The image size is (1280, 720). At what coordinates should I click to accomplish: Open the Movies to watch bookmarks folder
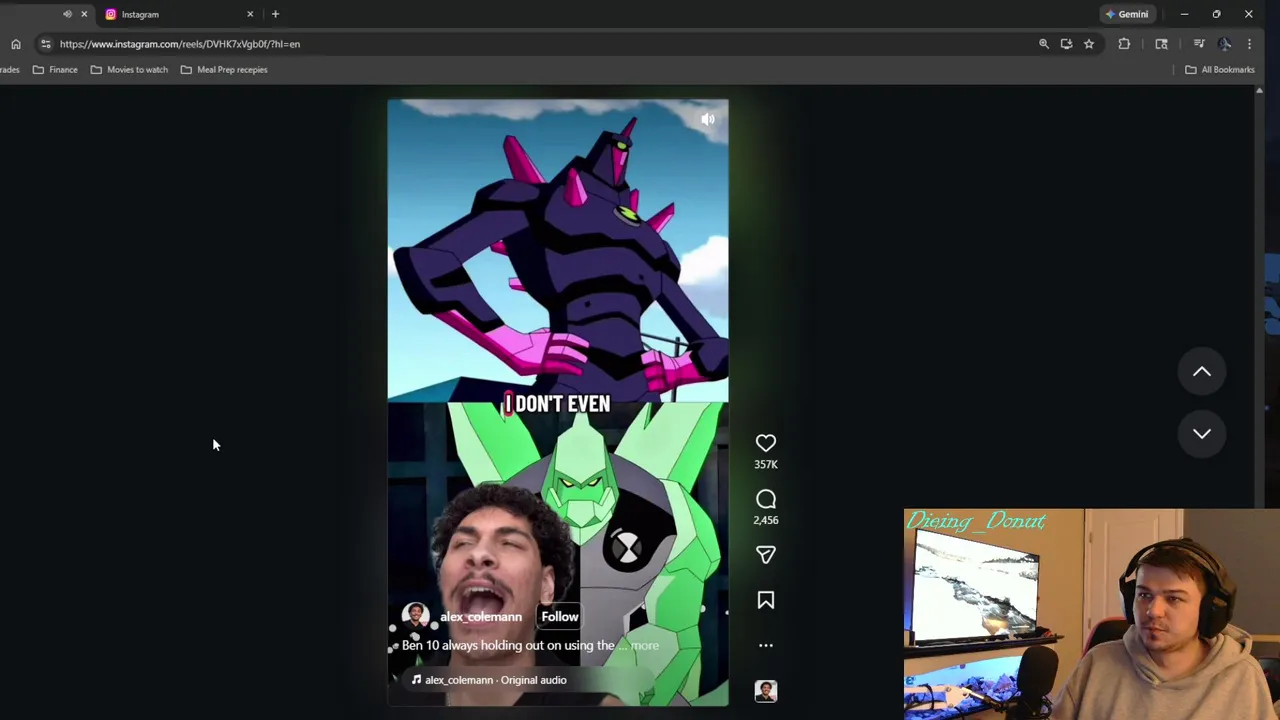tap(129, 70)
